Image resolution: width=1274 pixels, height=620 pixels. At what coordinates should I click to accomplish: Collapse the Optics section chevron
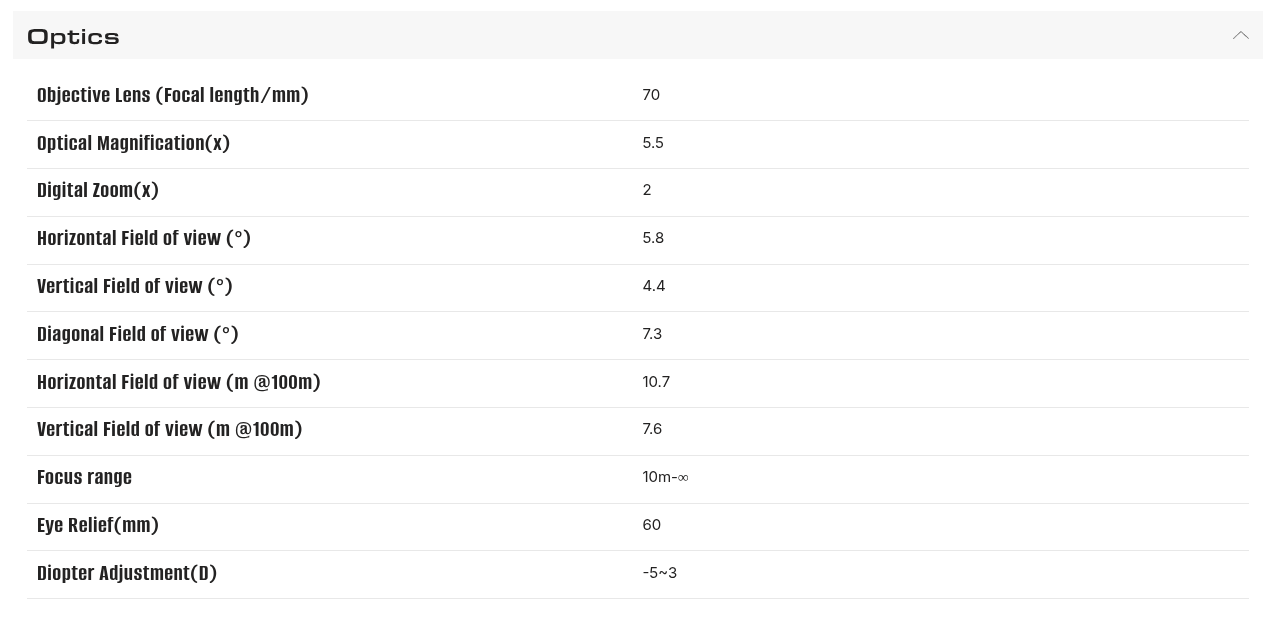pos(1240,36)
